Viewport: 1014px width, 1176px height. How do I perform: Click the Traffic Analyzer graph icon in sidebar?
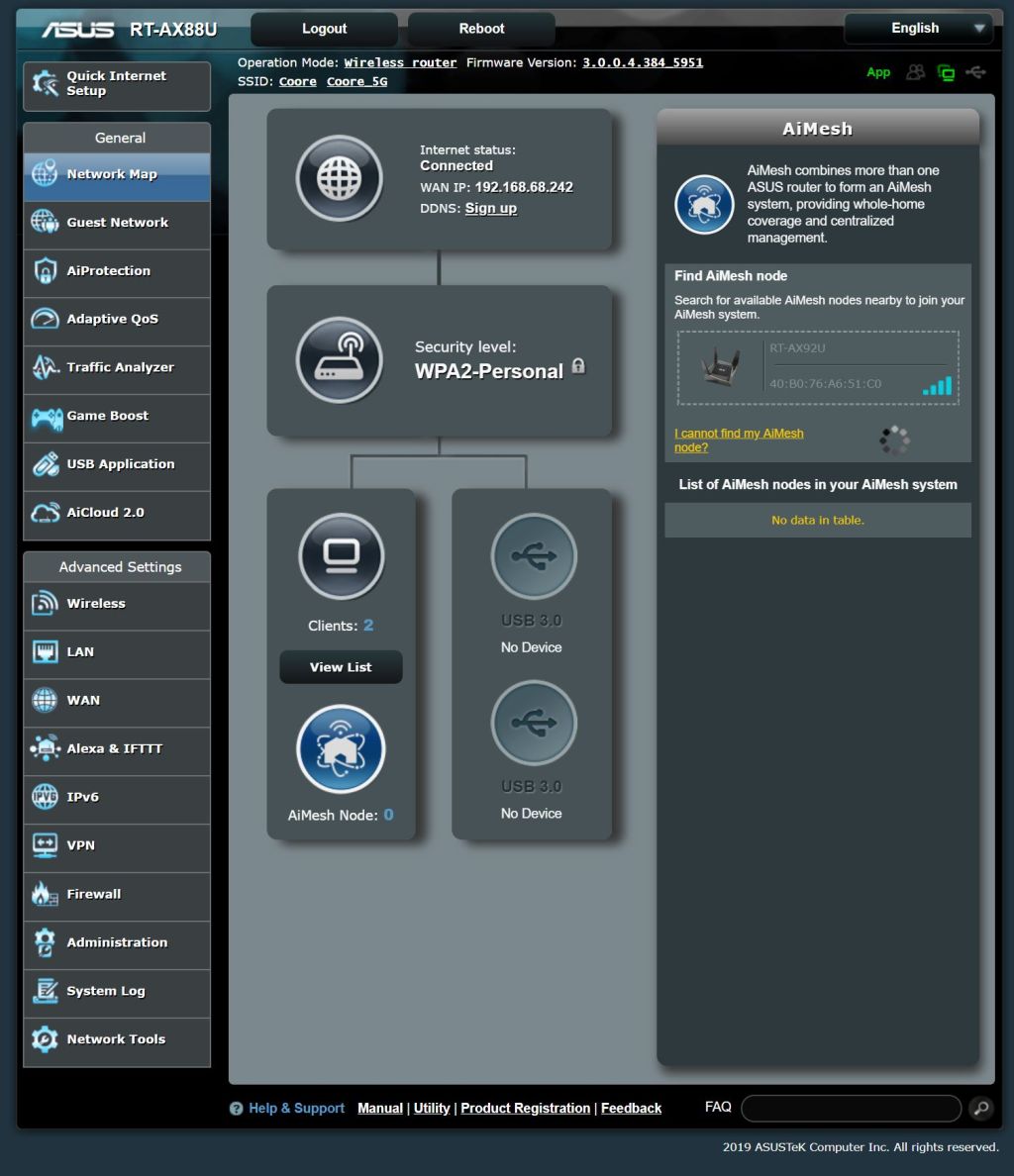click(45, 367)
